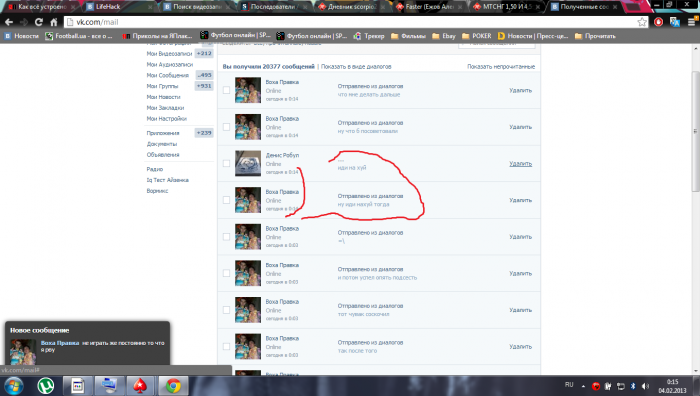
Task: Switch to the Faster (Ежов Але... tab
Action: 429,7
